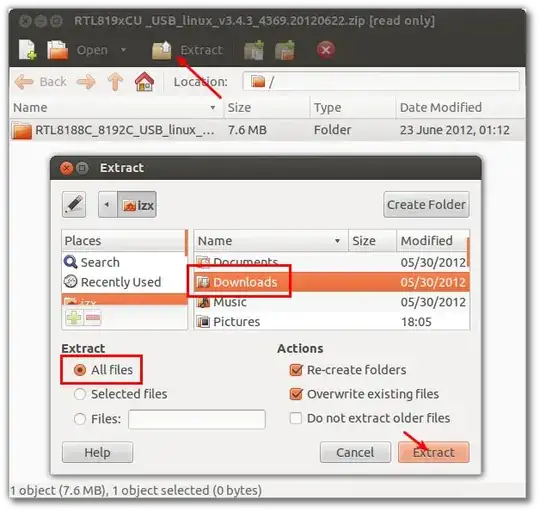This screenshot has width=540, height=512.
Task: Sort the Extract file list by the Modified column
Action: [x=433, y=240]
